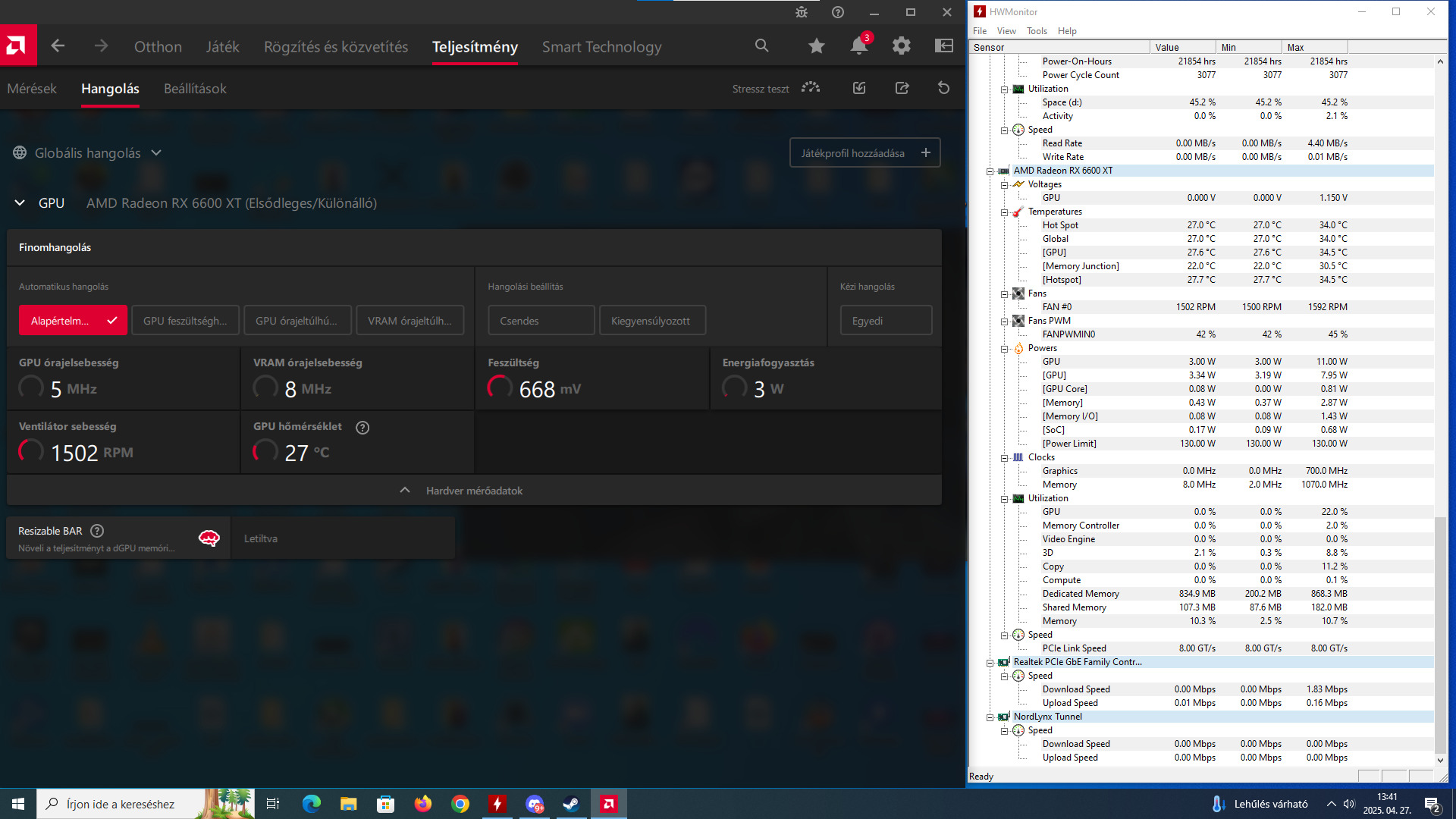Click Játékprofil hozzáadása button
The width and height of the screenshot is (1456, 819).
pos(864,153)
